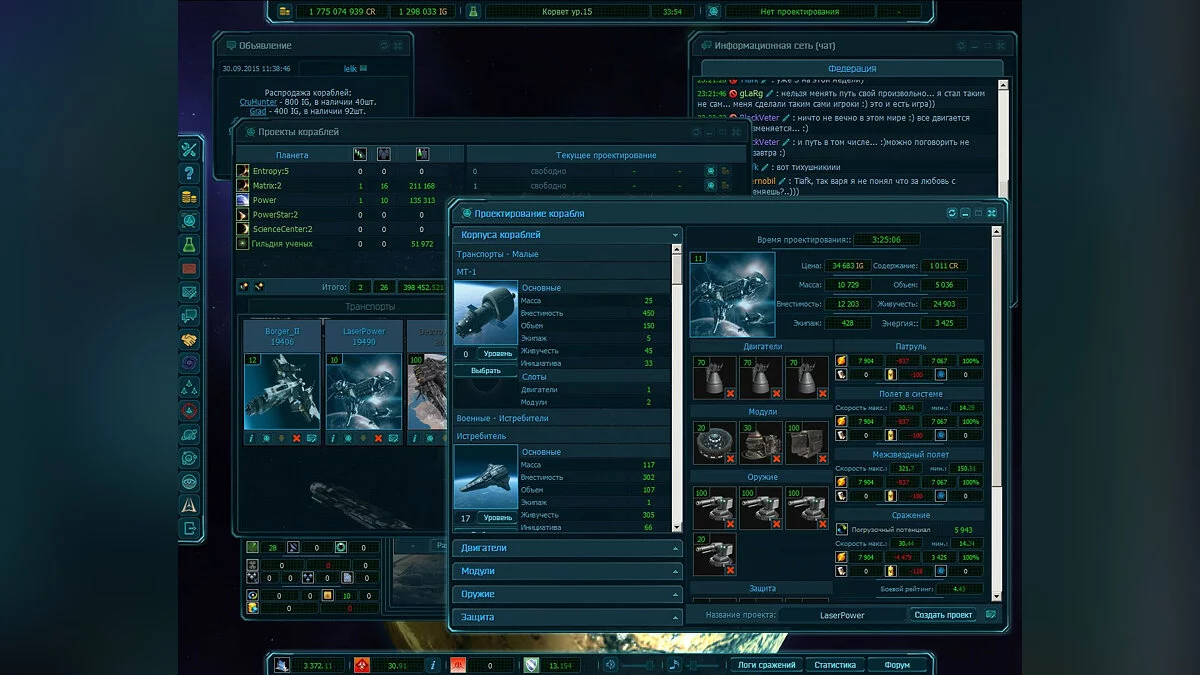The width and height of the screenshot is (1200, 675).
Task: Delete the Borger_II project with red X
Action: click(296, 438)
